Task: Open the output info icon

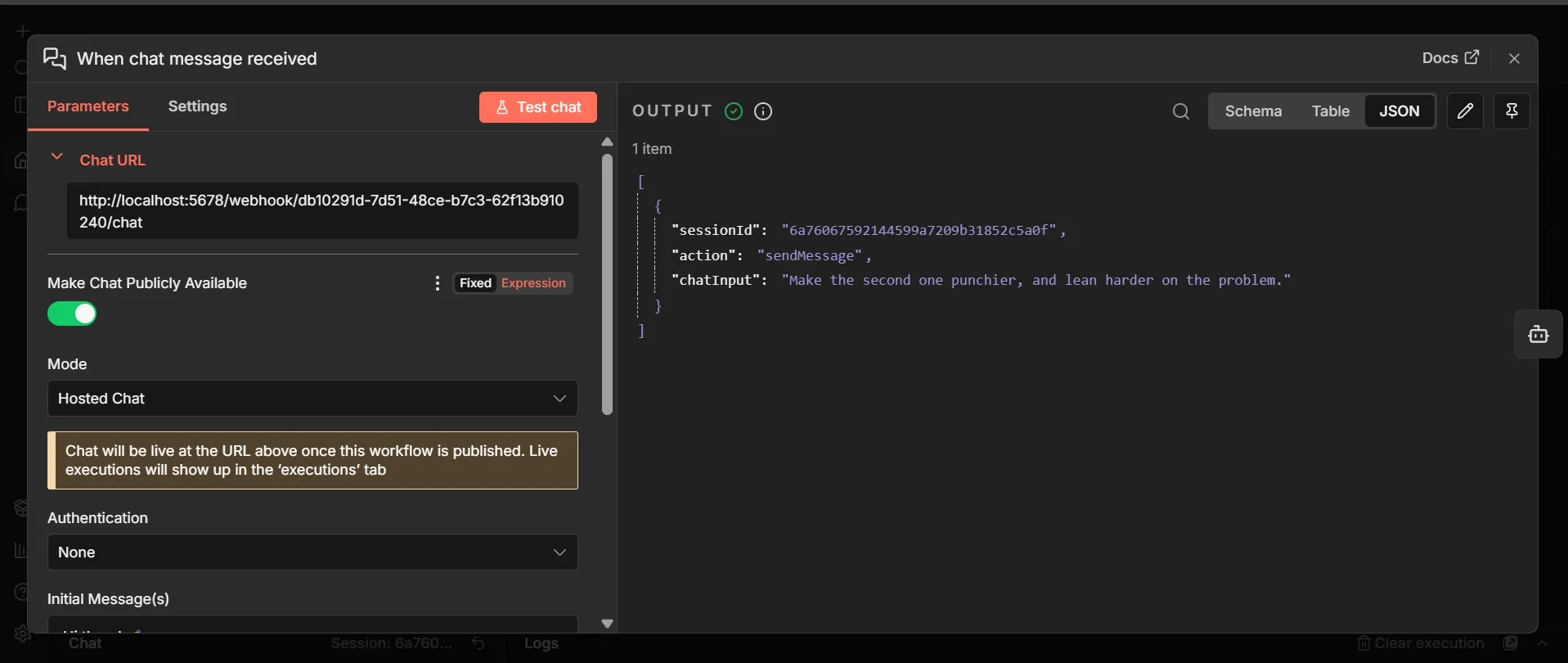Action: click(x=763, y=111)
